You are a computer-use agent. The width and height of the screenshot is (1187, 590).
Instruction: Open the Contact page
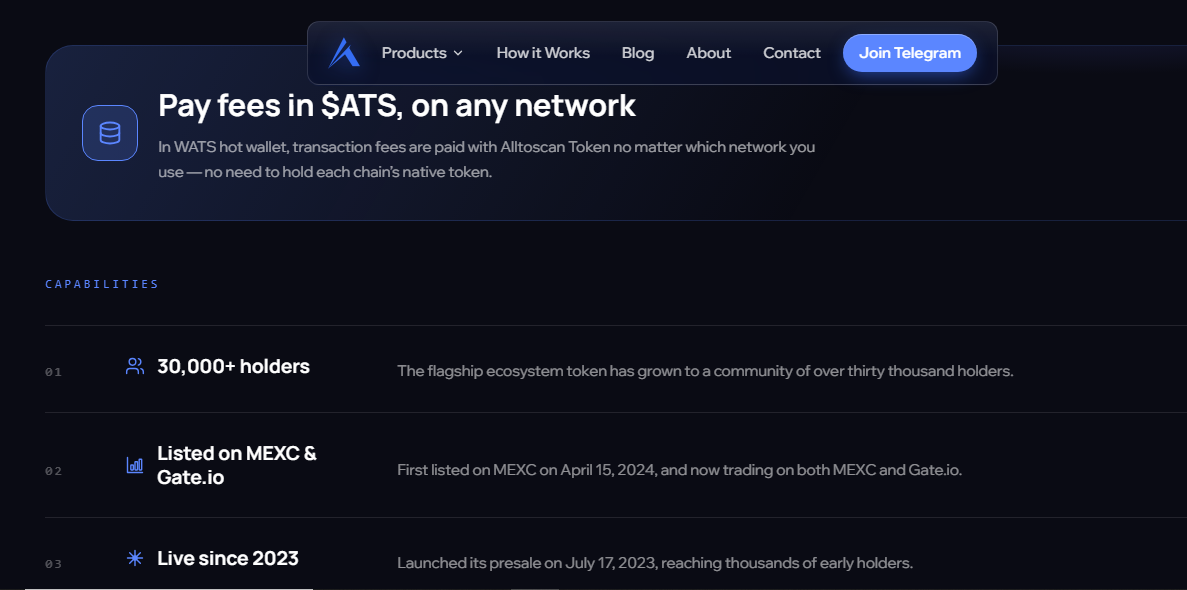click(x=792, y=53)
